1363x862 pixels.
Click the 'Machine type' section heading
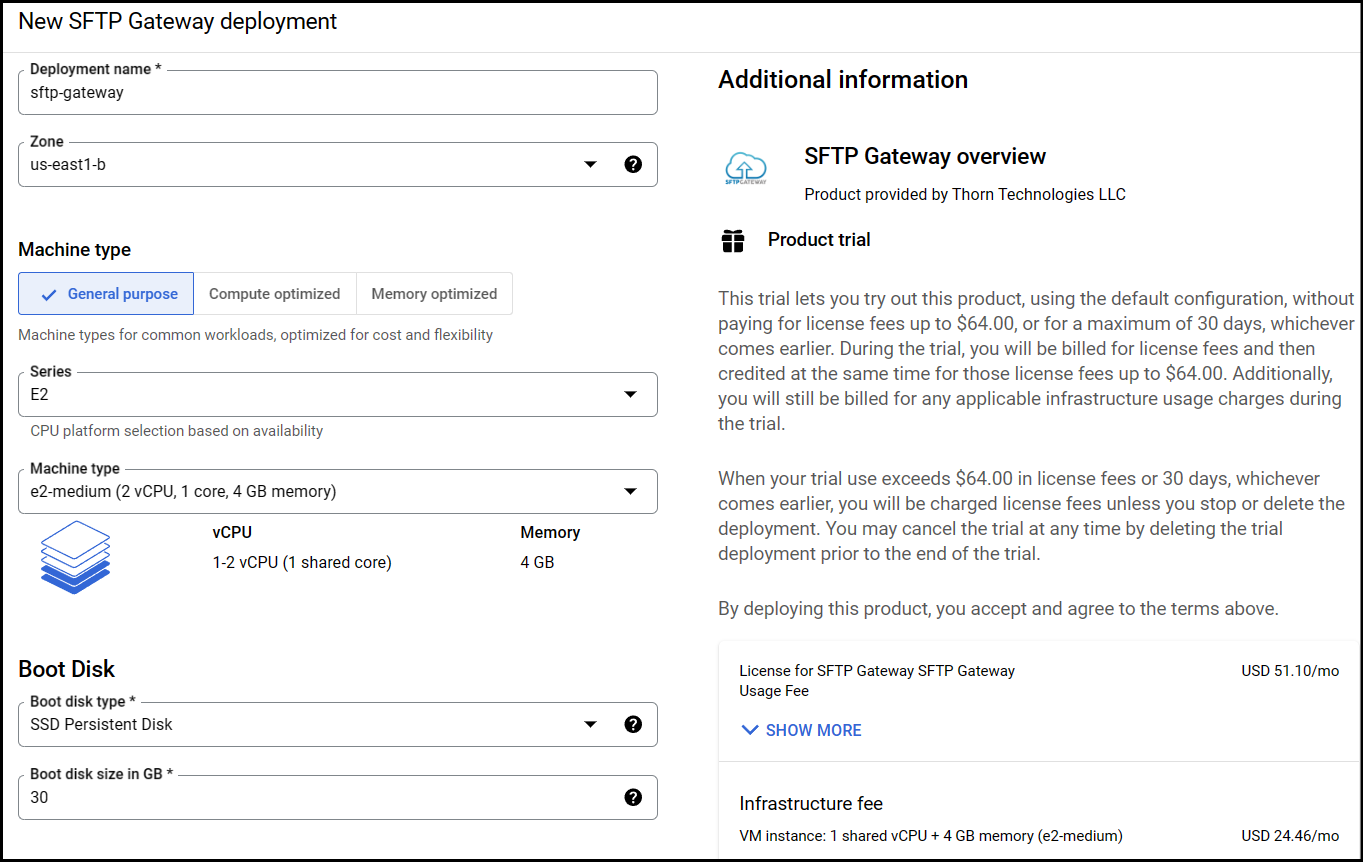(75, 250)
